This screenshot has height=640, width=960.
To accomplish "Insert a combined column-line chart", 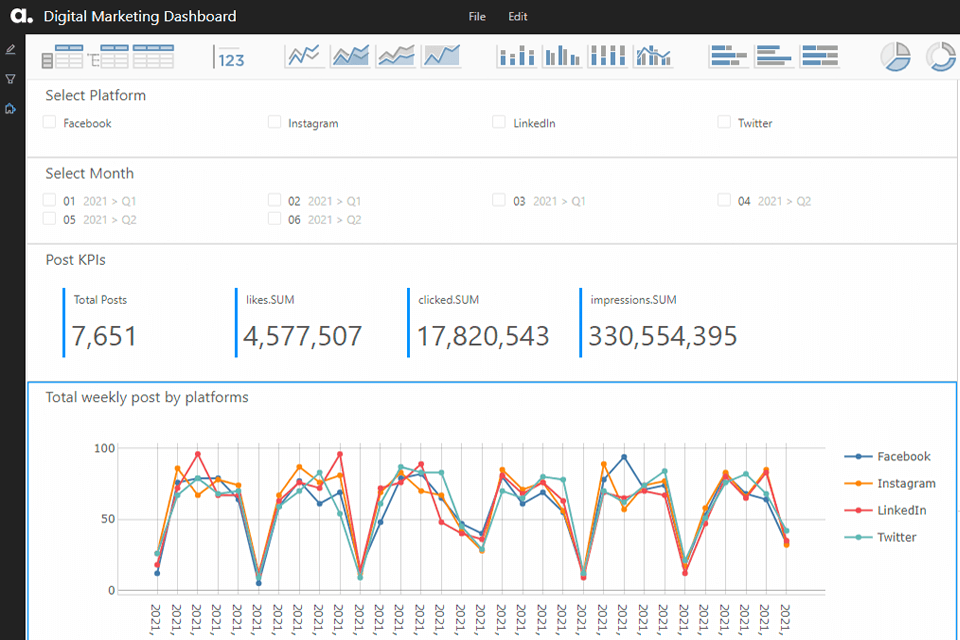I will point(653,56).
